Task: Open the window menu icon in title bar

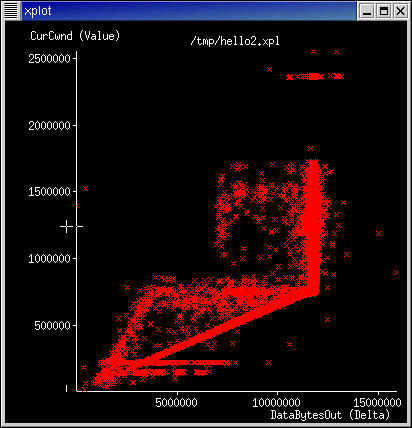Action: pyautogui.click(x=11, y=11)
